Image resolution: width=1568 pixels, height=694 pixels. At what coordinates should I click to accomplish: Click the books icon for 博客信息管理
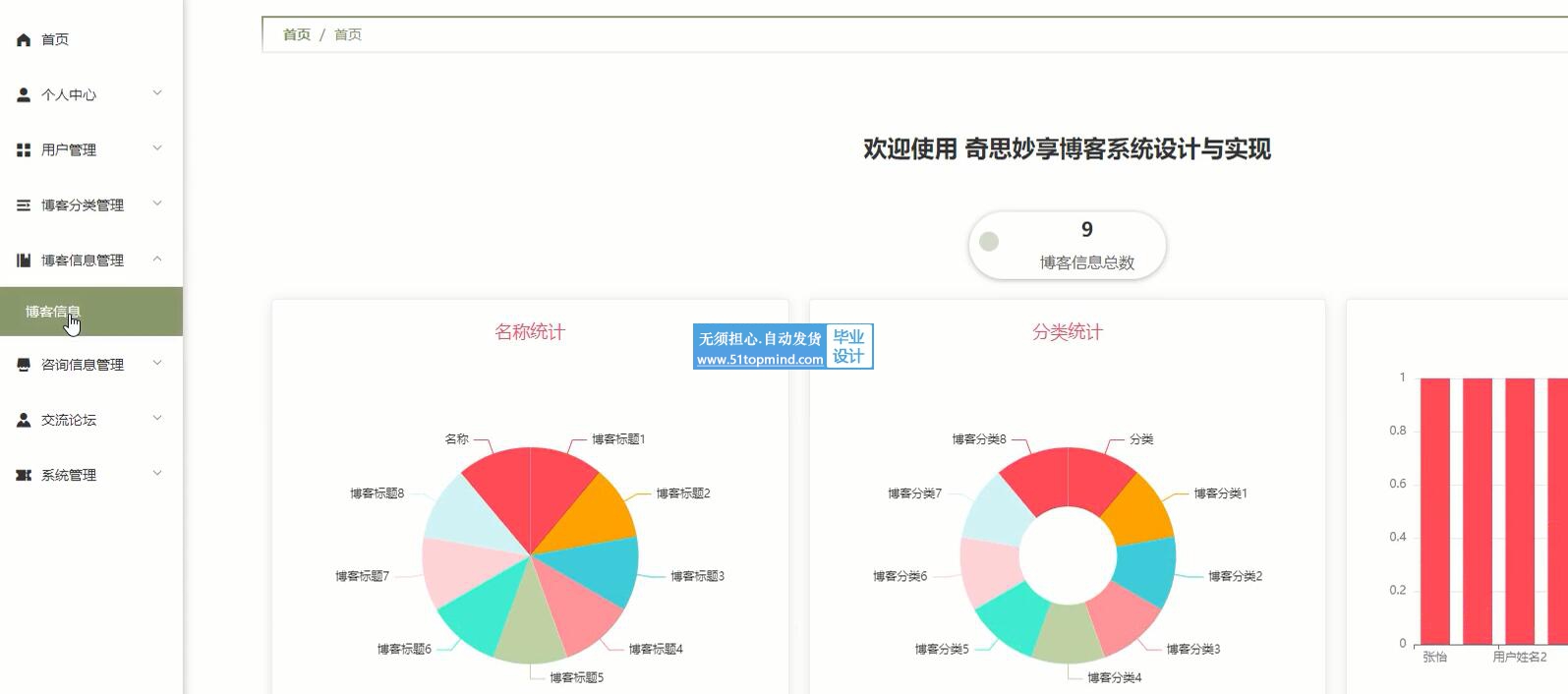click(x=24, y=260)
